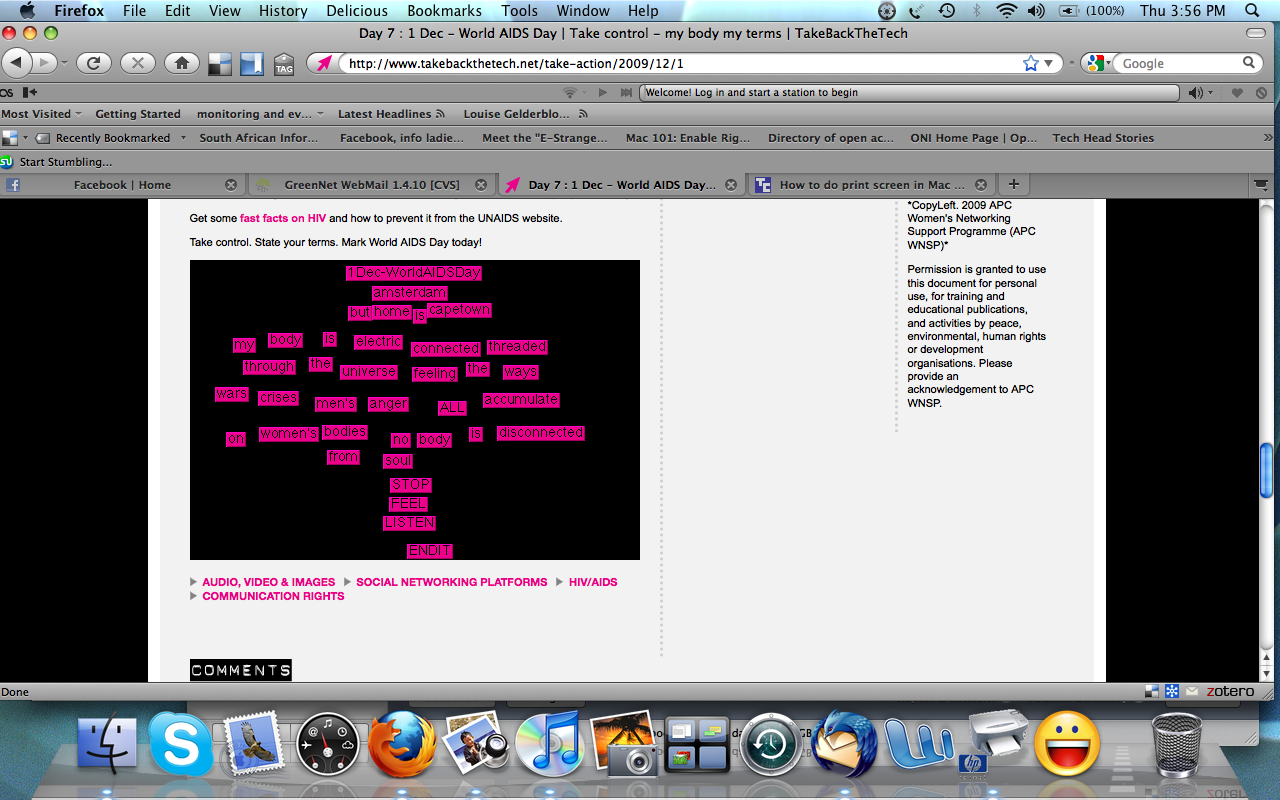
Task: Toggle the player's heart favorite icon
Action: click(x=1237, y=93)
